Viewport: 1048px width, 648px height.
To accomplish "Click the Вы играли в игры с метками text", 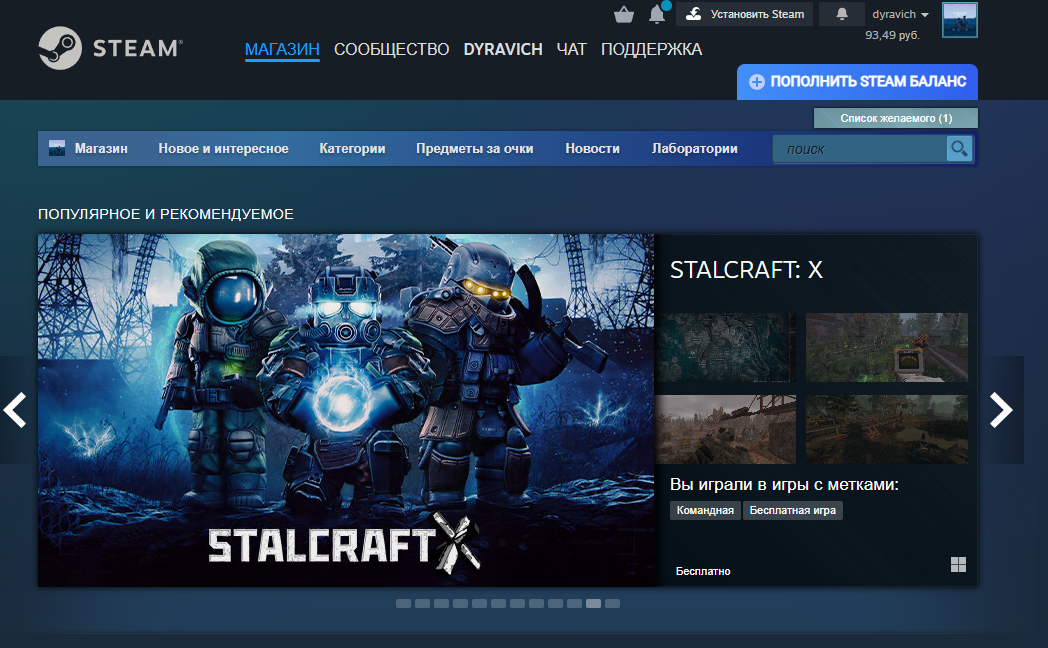I will [x=784, y=484].
